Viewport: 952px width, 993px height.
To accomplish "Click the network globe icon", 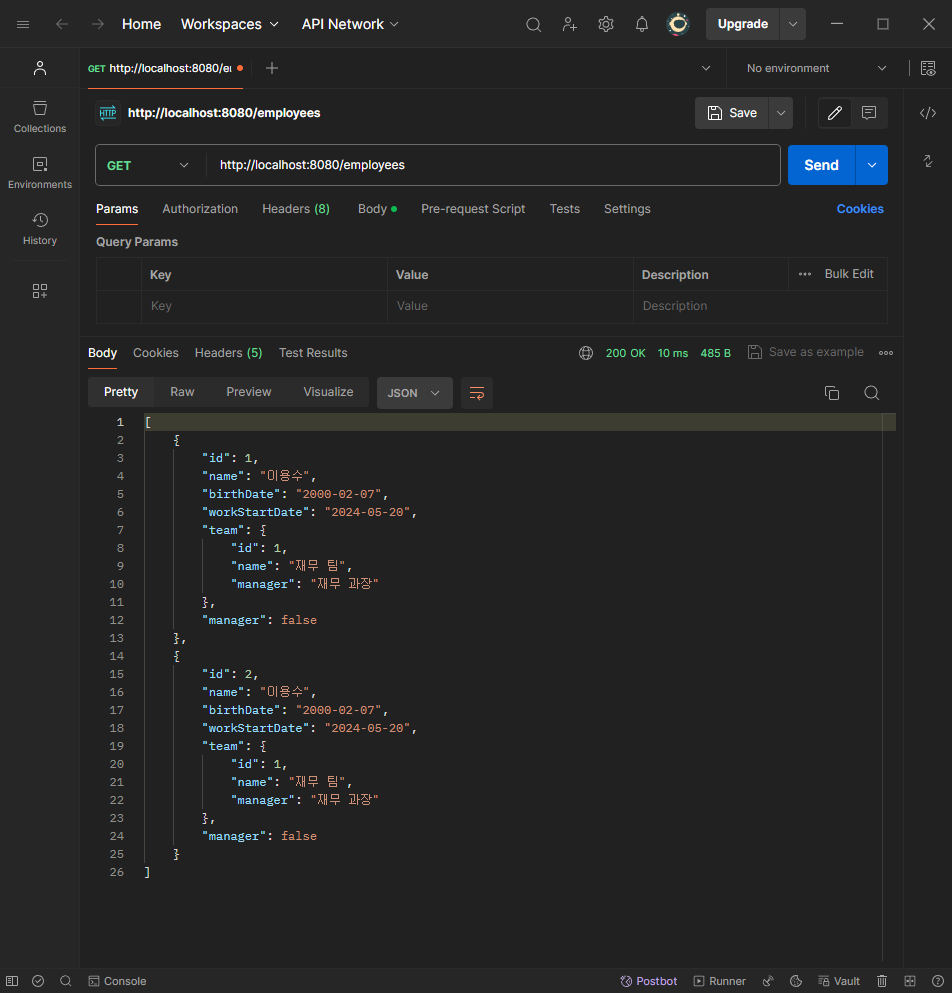I will [586, 353].
